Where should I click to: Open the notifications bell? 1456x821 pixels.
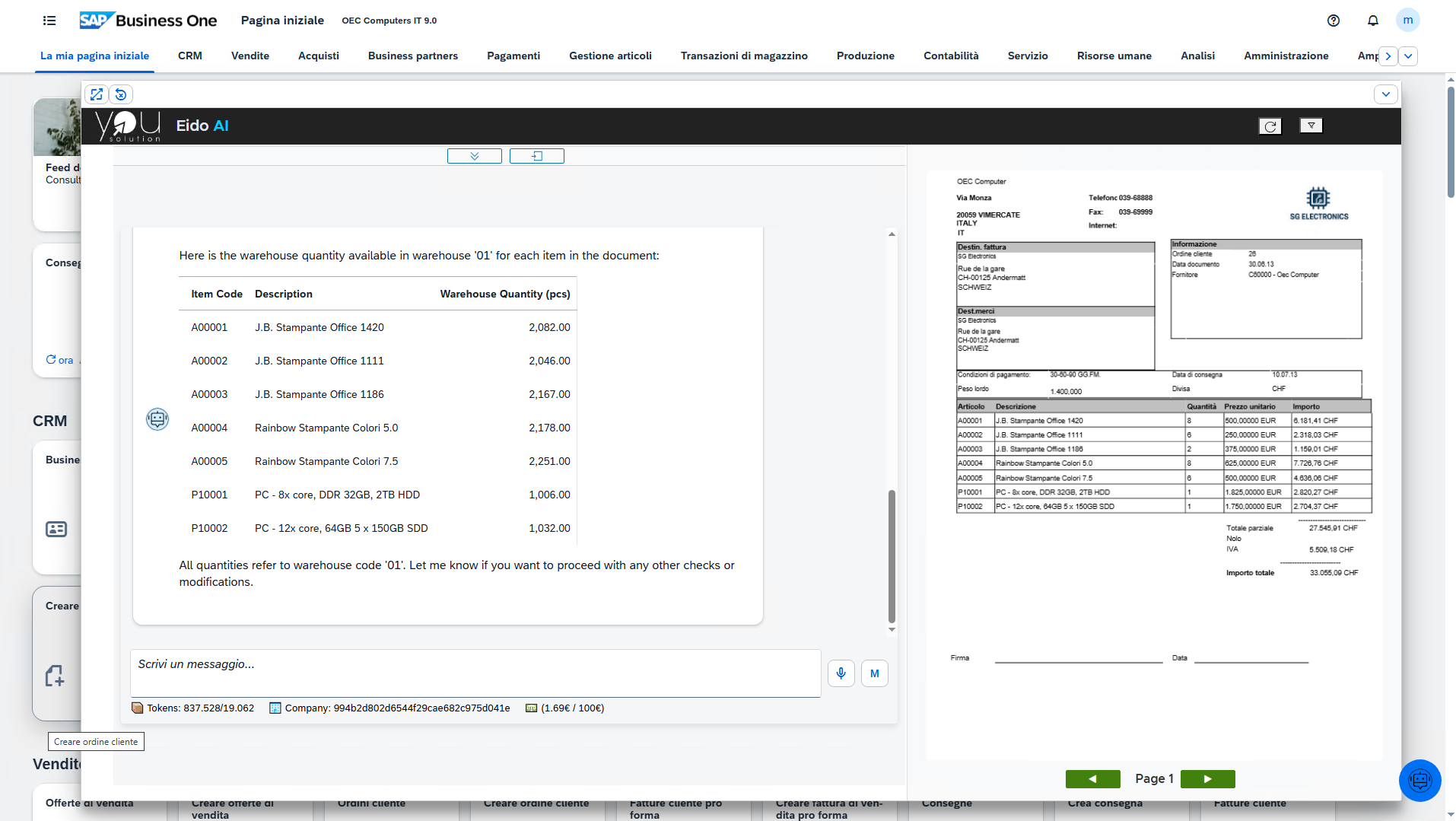[x=1373, y=21]
